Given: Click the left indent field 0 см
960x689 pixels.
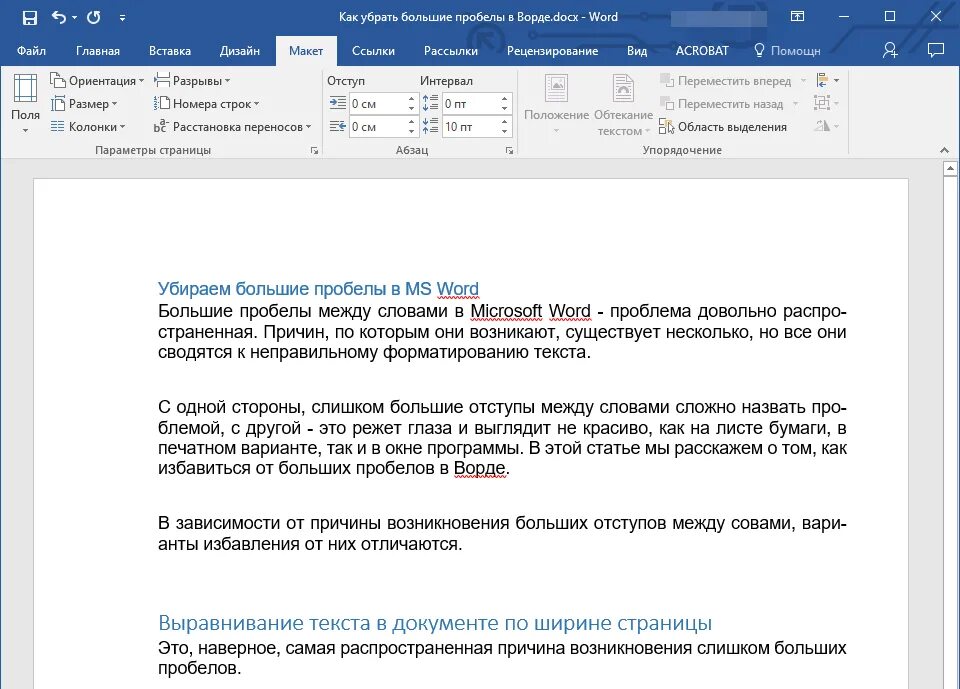Looking at the screenshot, I should click(x=377, y=104).
